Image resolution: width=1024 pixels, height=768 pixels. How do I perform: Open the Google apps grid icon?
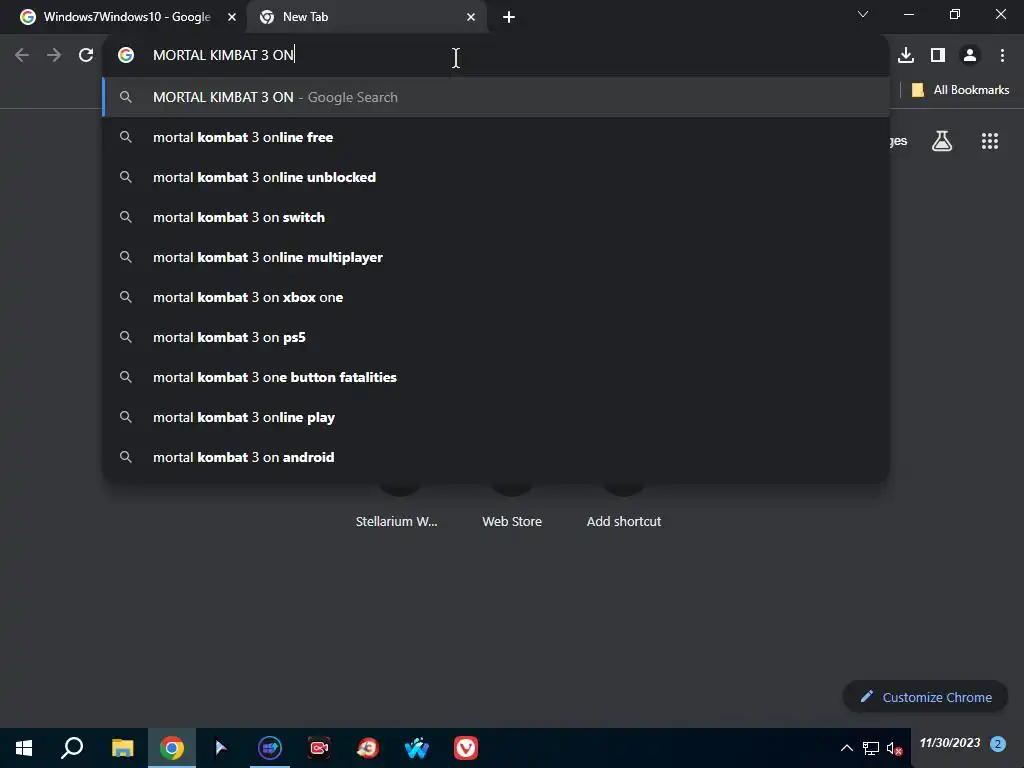pyautogui.click(x=990, y=141)
